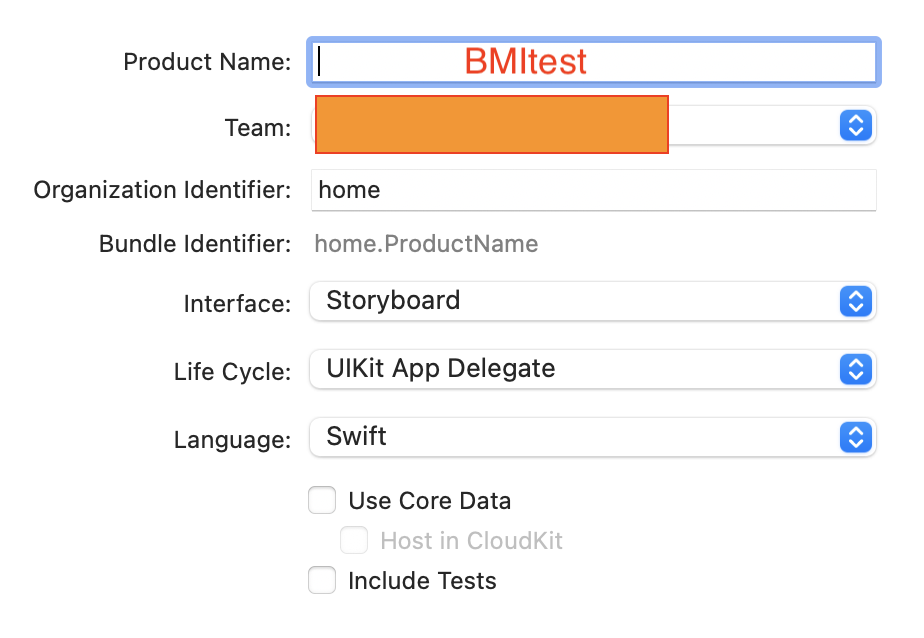Click the blue chevron icon of Team popup
The width and height of the screenshot is (924, 638).
click(x=856, y=125)
